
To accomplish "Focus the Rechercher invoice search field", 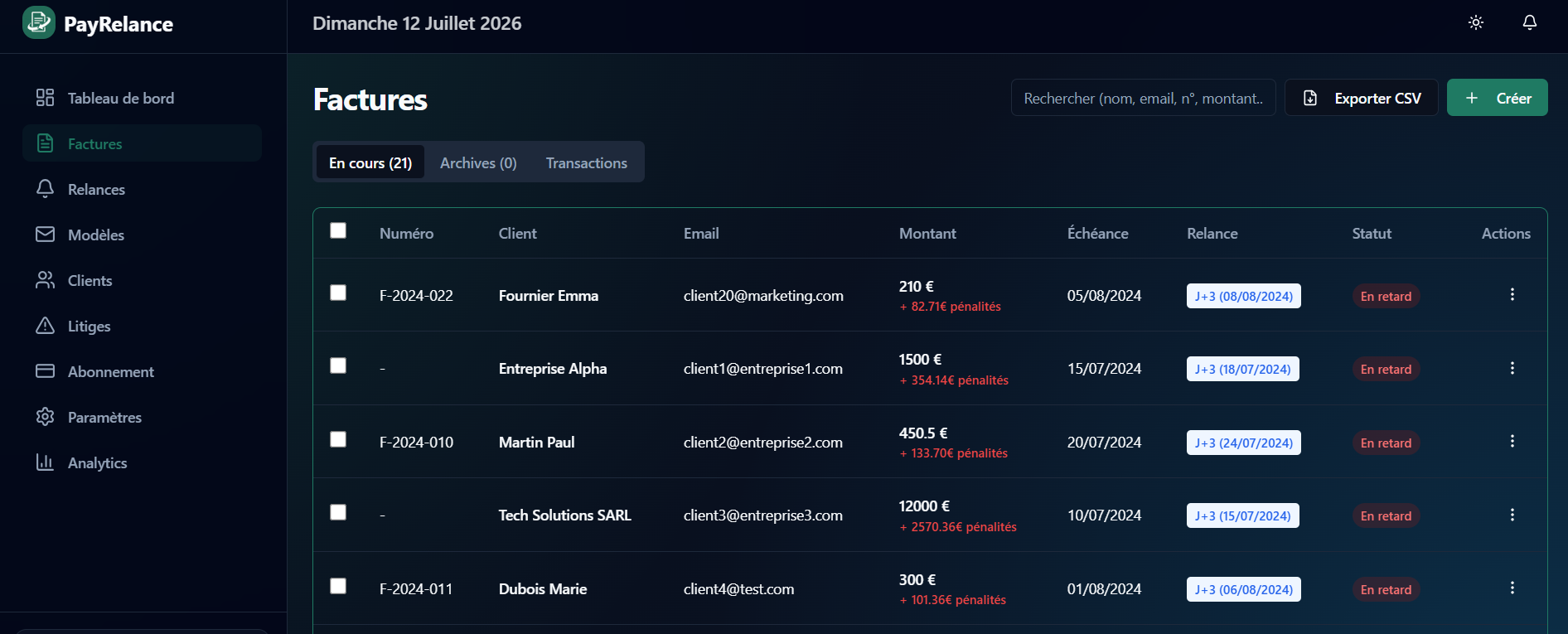I will (x=1144, y=98).
